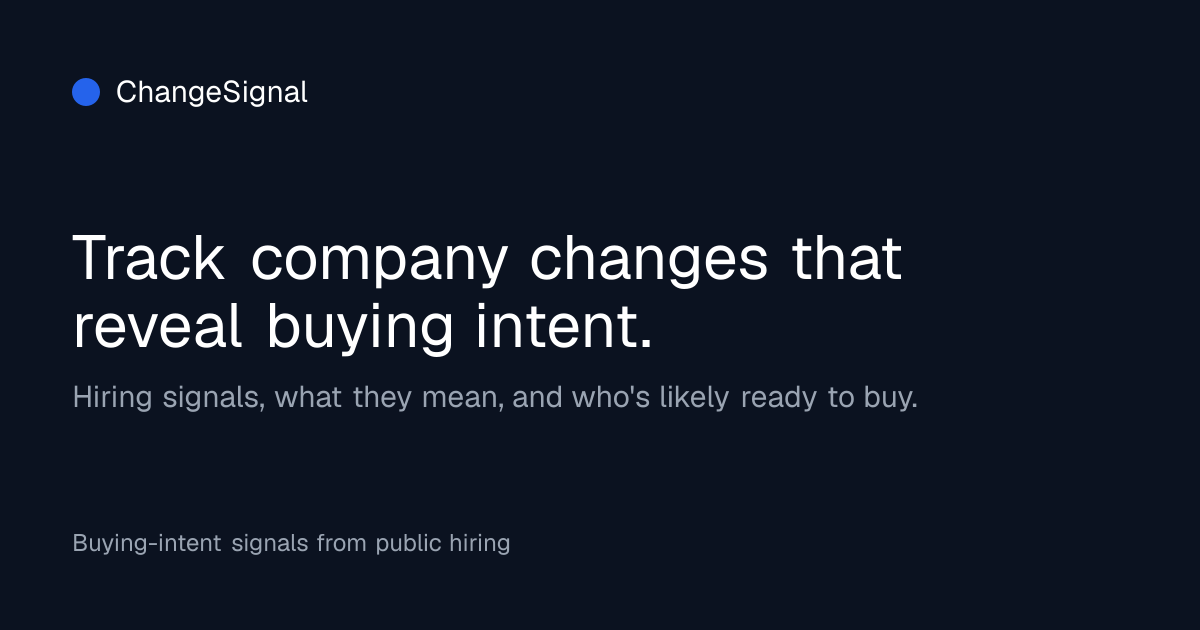Image resolution: width=1200 pixels, height=630 pixels.
Task: Click the word "Track" in the headline
Action: [x=150, y=258]
